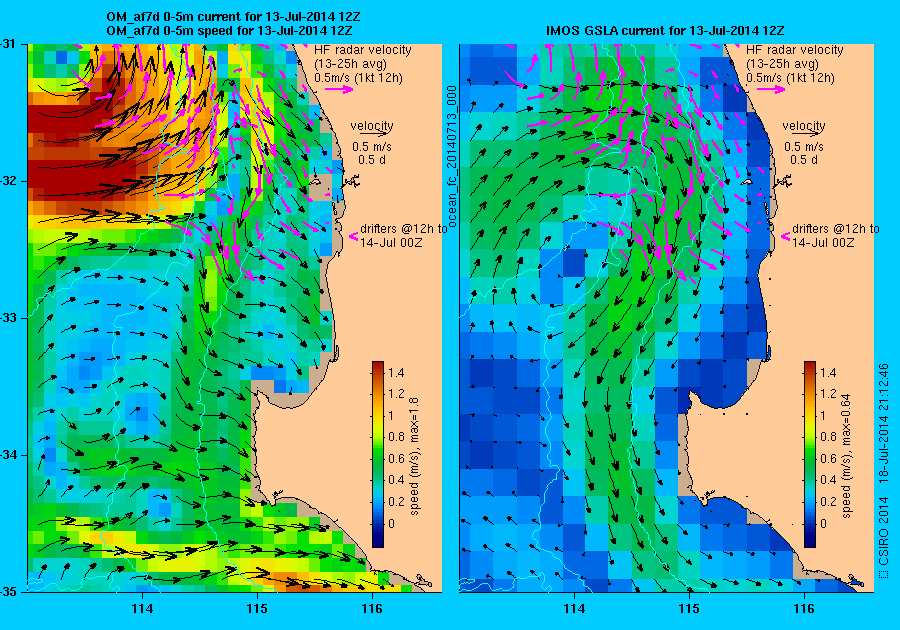Click the '18-Jul-2014 21:12:46' timestamp text
This screenshot has height=630, width=900.
(x=883, y=423)
